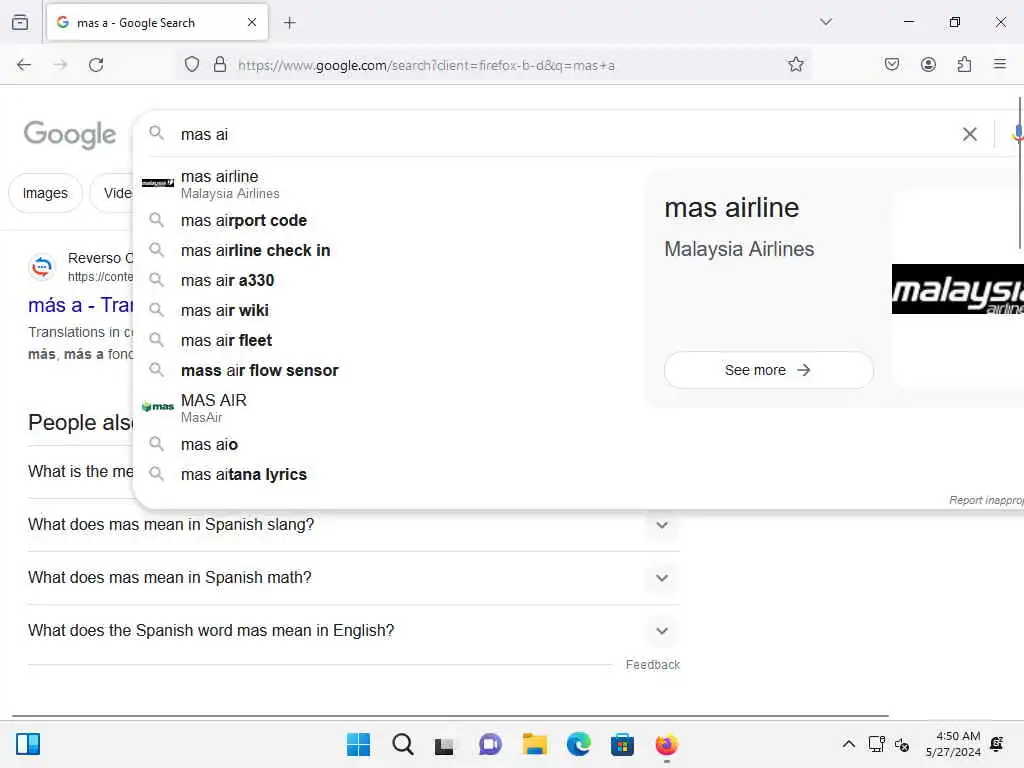Click Firefox icon in taskbar
The height and width of the screenshot is (768, 1024).
coord(667,744)
